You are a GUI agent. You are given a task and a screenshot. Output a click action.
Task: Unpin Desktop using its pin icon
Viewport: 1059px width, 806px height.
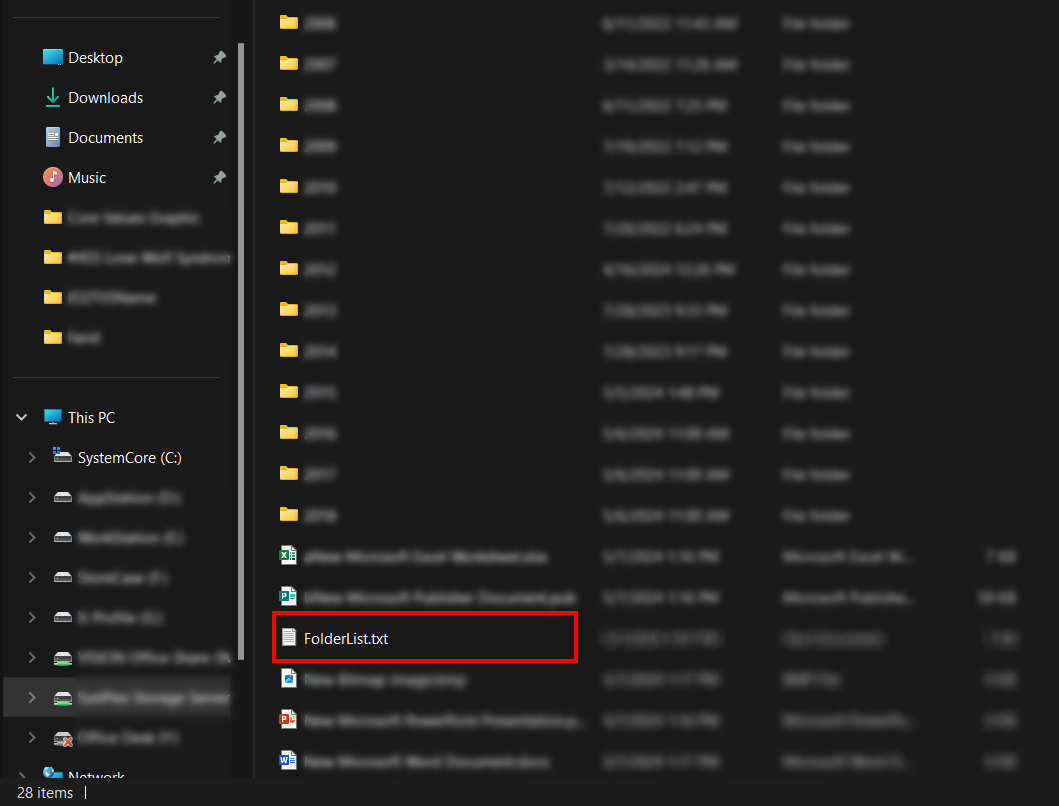point(219,58)
